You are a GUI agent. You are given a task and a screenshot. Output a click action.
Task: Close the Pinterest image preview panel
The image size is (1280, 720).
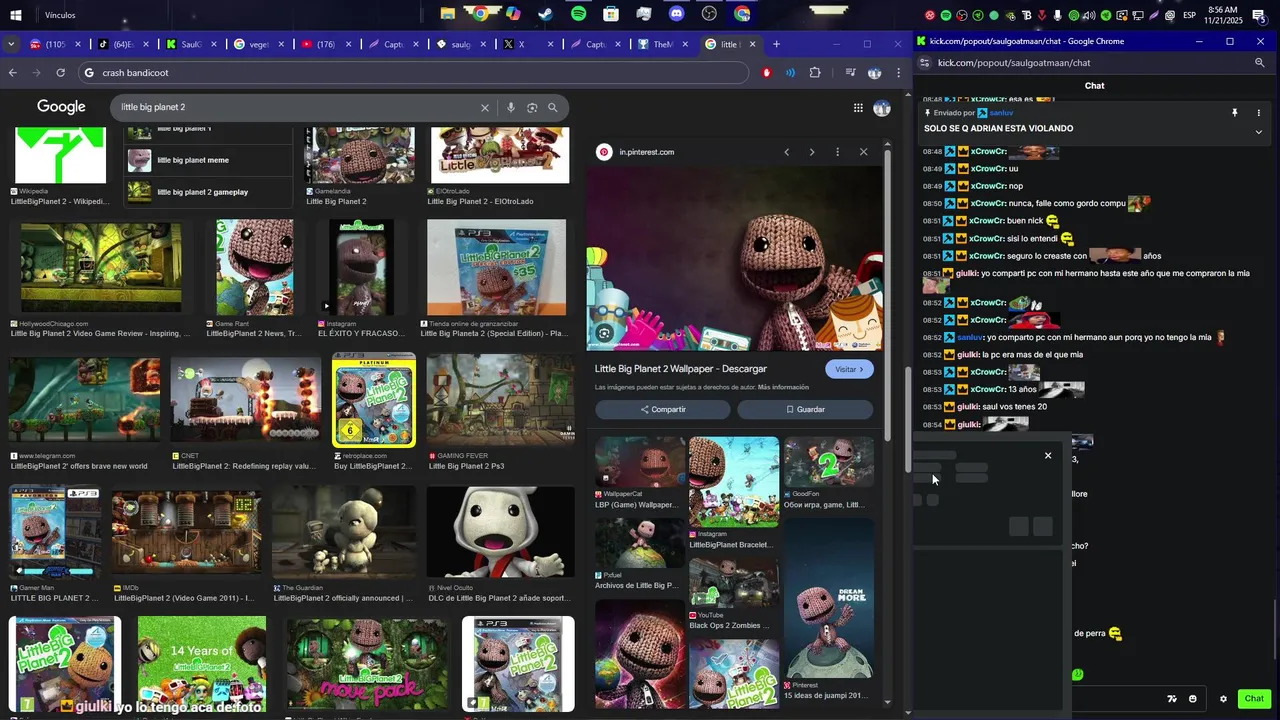point(864,152)
